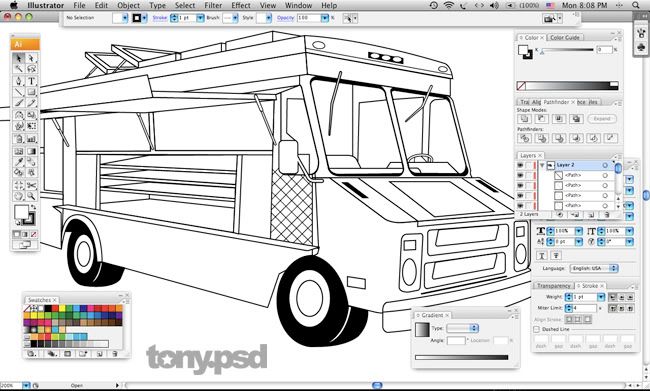Click the trash icon in Layers panel

pyautogui.click(x=606, y=215)
